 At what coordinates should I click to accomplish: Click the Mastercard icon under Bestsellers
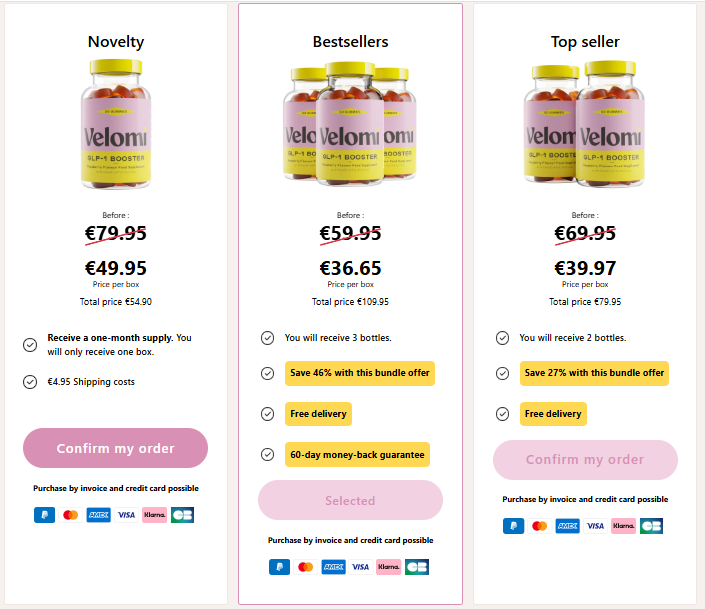(x=306, y=567)
